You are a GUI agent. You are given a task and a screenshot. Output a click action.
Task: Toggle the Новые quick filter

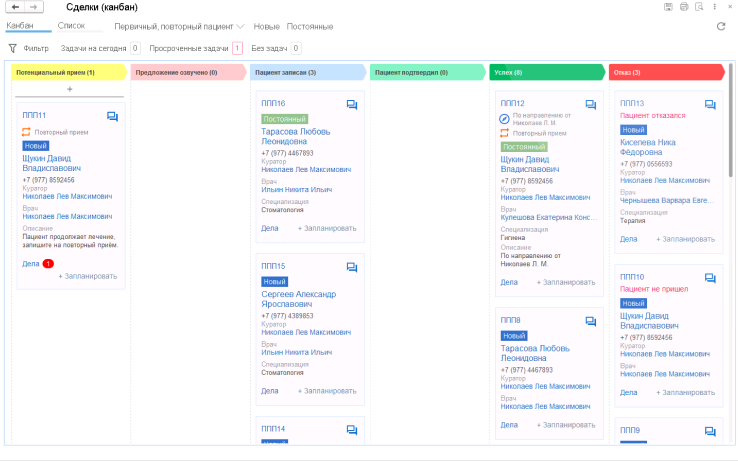pos(266,27)
